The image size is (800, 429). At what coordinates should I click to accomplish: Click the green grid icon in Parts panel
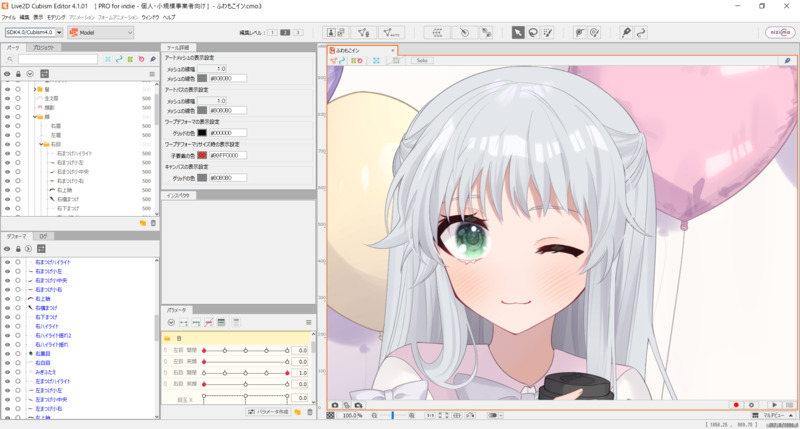130,59
